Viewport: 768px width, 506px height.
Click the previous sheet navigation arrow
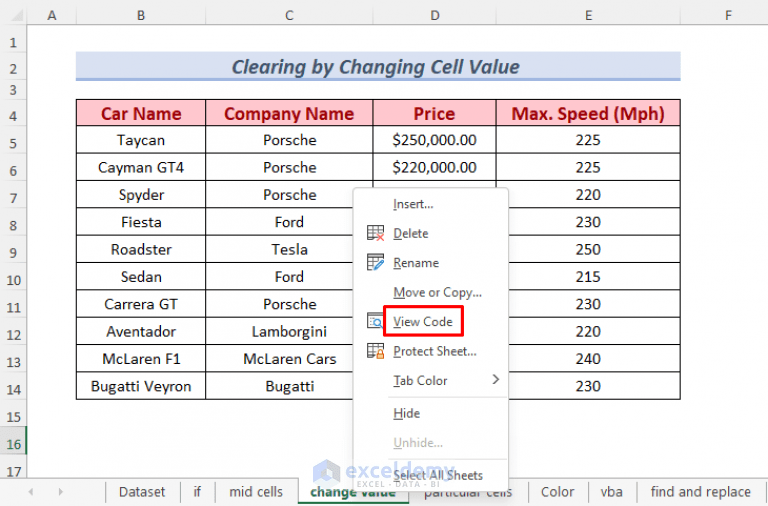pyautogui.click(x=31, y=491)
